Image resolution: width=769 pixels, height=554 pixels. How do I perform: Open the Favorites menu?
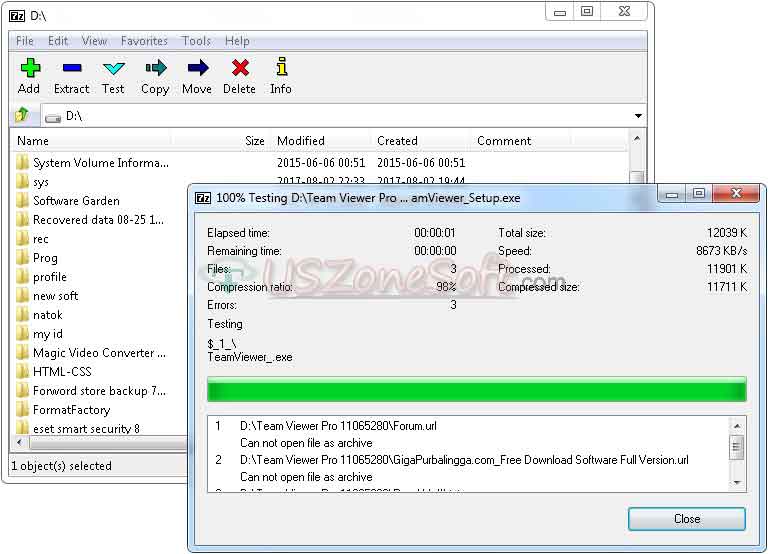click(144, 41)
